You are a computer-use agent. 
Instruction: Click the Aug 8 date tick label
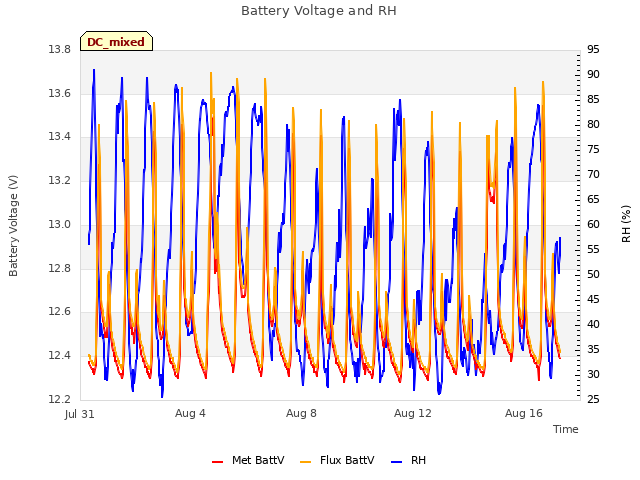coord(301,413)
